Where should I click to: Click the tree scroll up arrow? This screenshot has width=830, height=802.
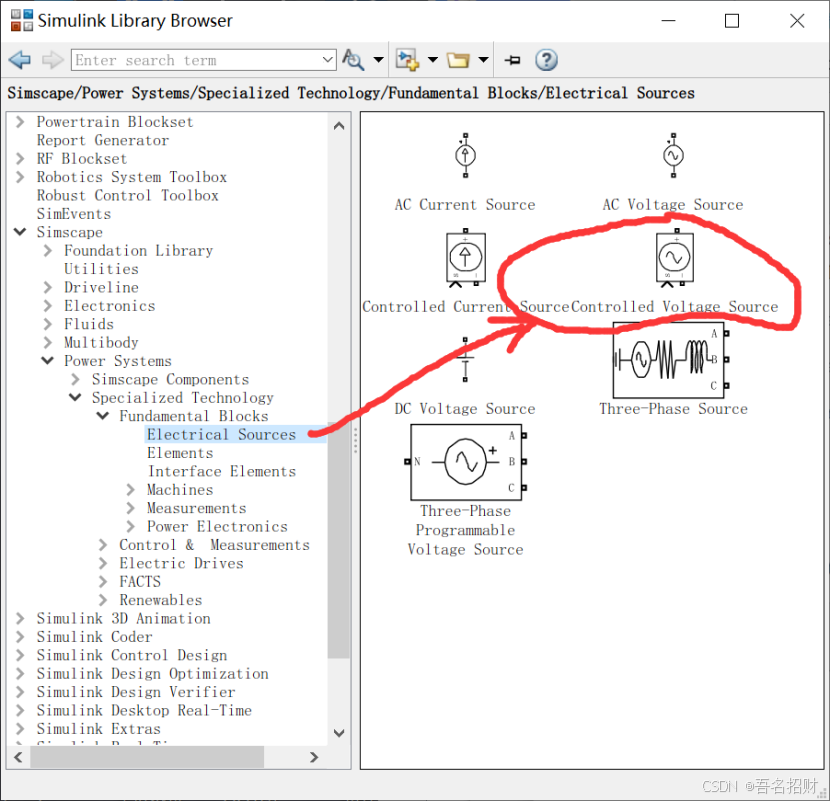[x=339, y=126]
